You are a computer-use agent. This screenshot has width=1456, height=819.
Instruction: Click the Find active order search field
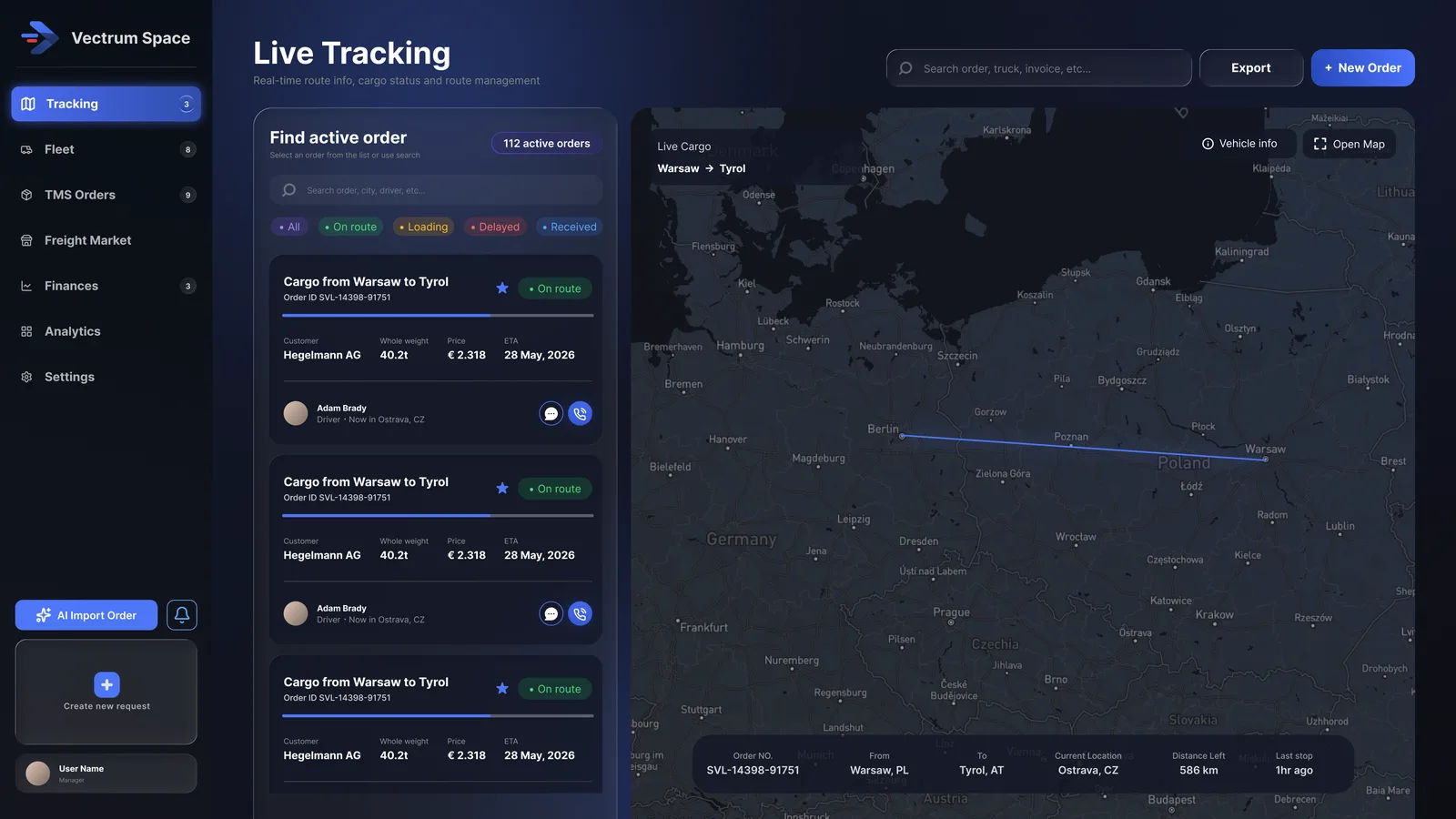click(436, 190)
